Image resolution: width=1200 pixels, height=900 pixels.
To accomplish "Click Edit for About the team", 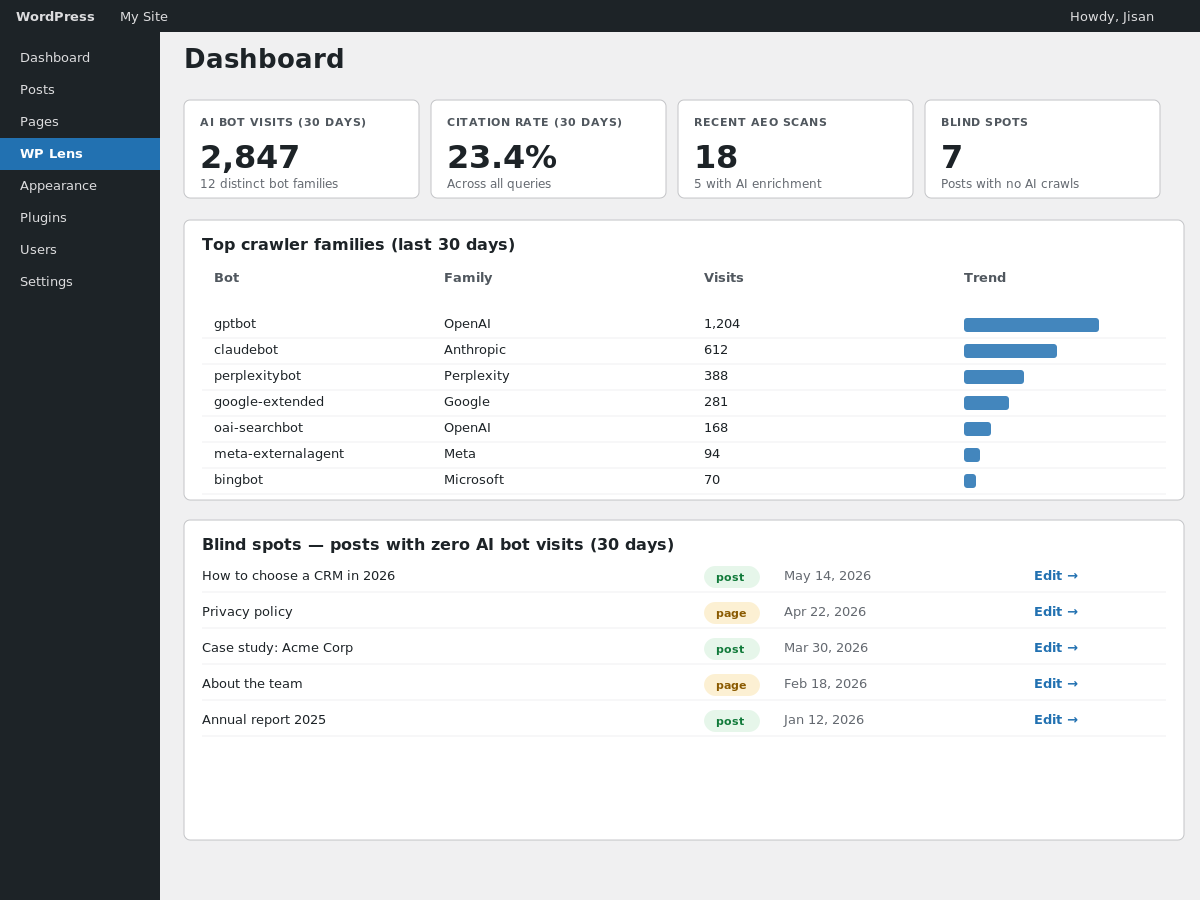I will coord(1056,684).
